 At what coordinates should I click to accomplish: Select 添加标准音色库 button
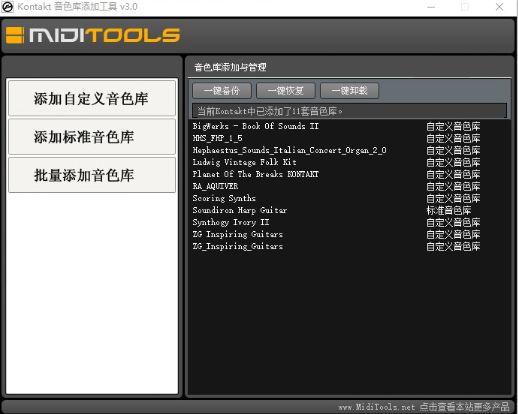[x=92, y=137]
